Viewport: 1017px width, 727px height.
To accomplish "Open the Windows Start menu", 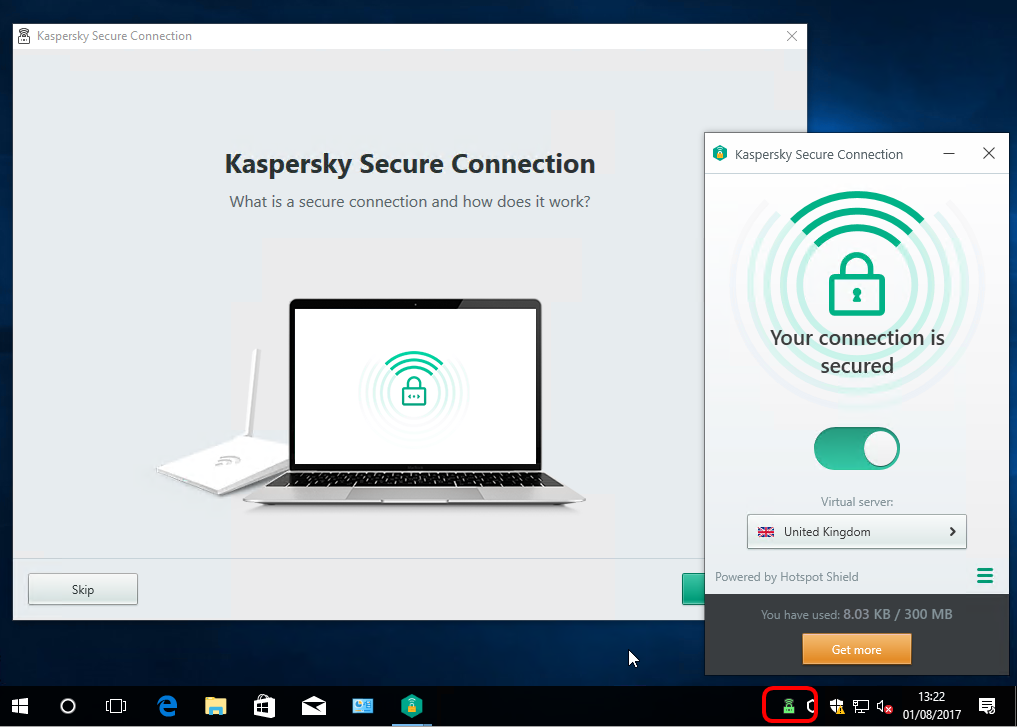I will point(20,706).
